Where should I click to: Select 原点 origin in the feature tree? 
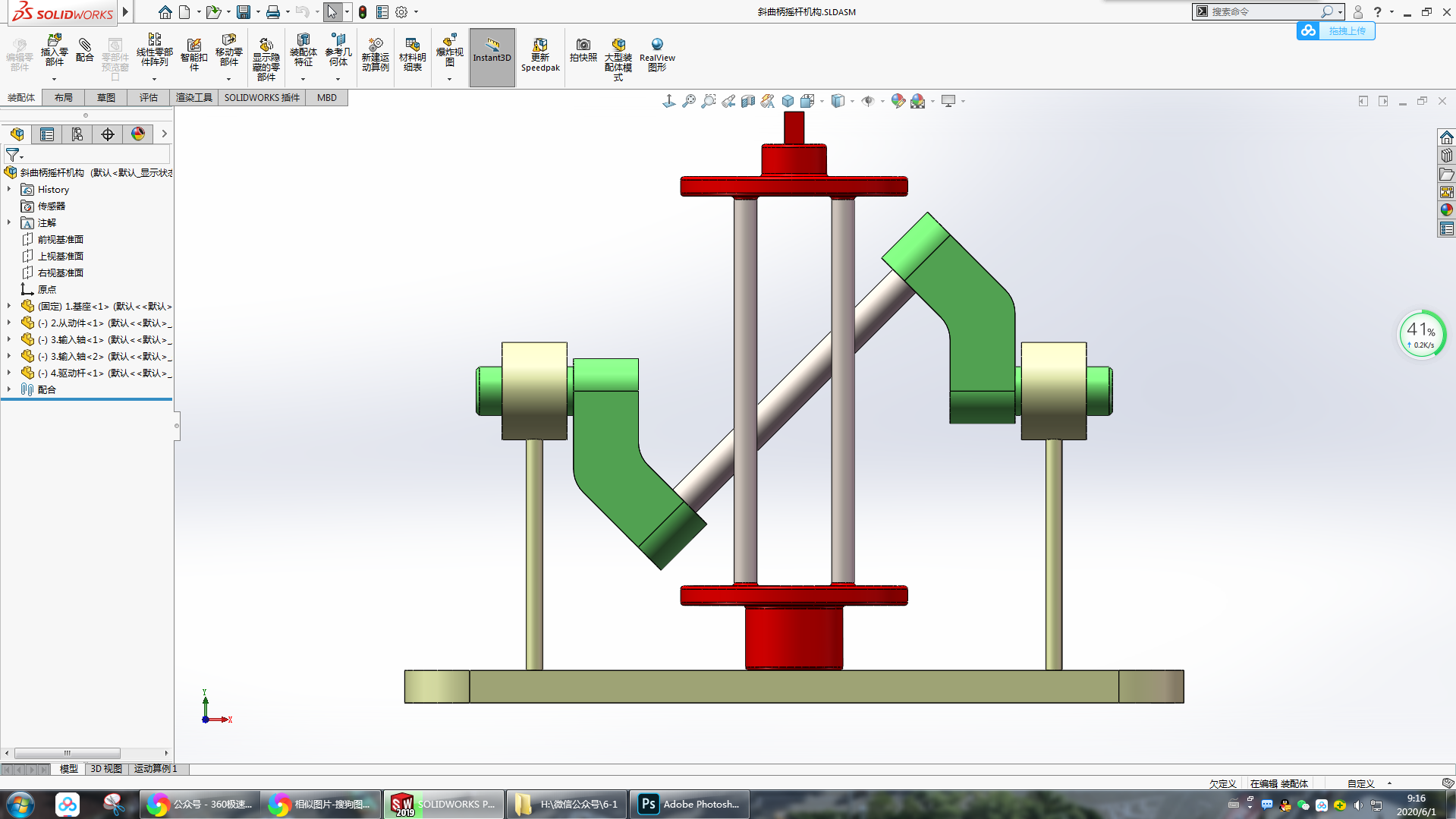[46, 289]
